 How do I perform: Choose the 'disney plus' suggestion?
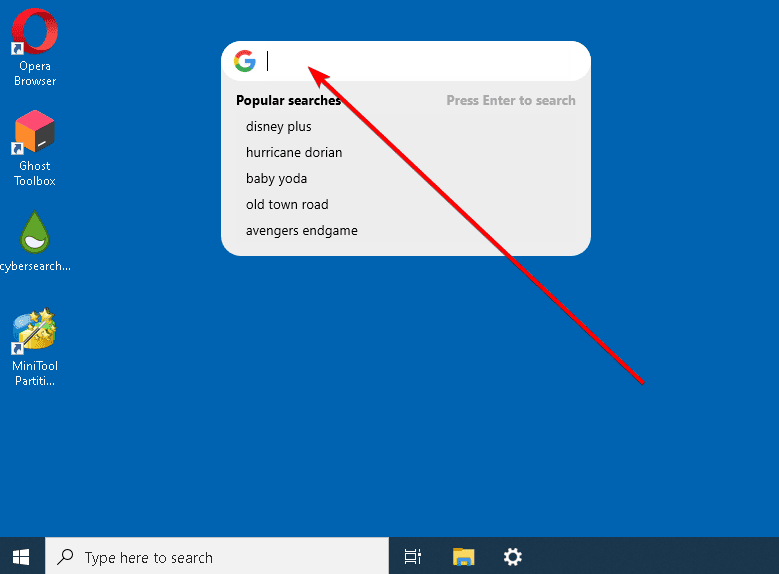[278, 127]
